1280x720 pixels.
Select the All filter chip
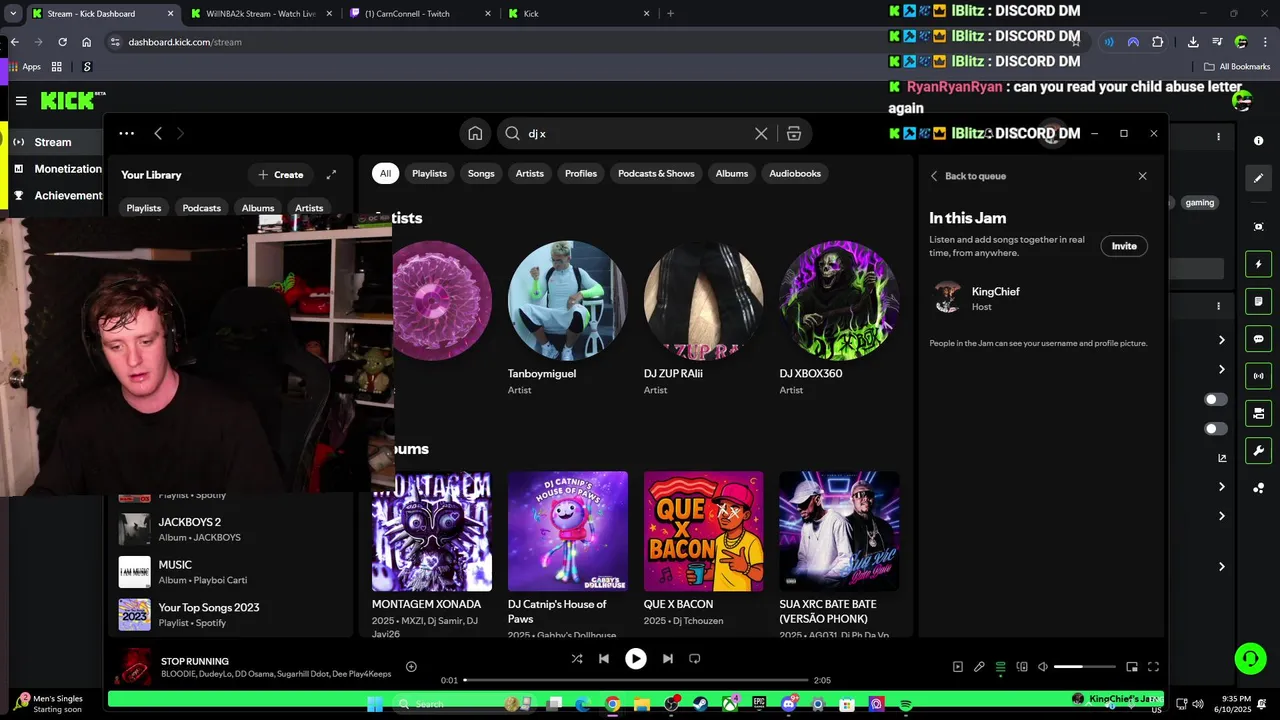point(385,173)
